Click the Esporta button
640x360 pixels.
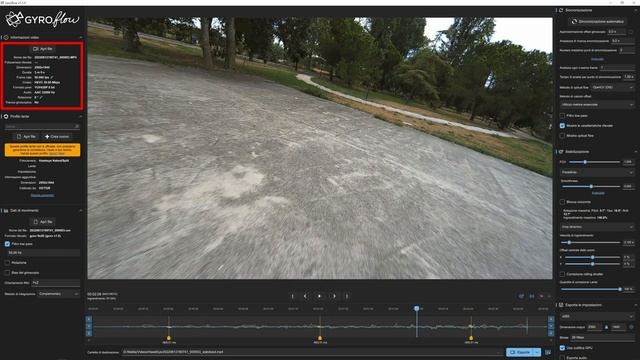[x=520, y=352]
